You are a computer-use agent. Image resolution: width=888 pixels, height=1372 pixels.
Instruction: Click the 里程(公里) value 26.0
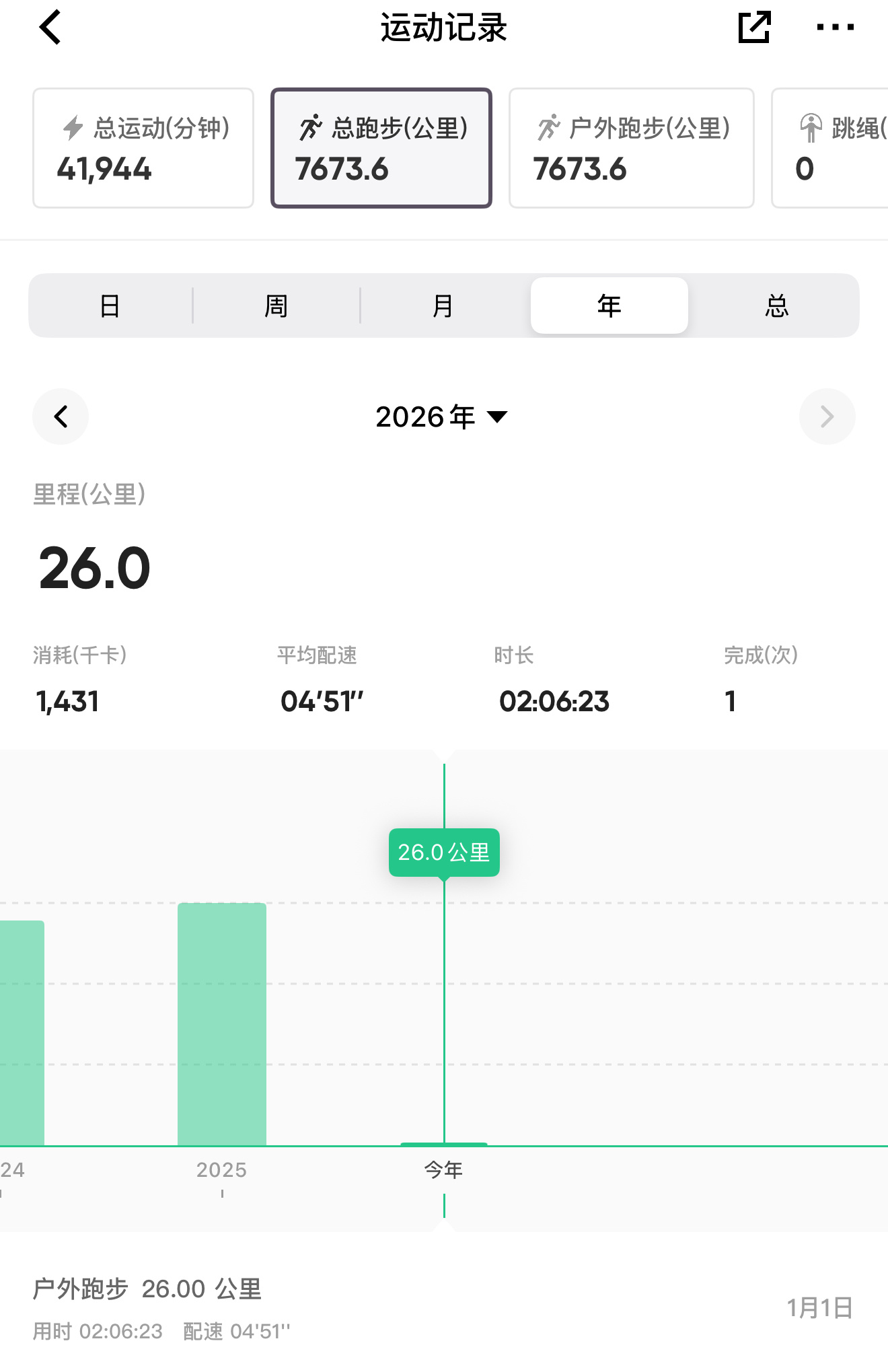pyautogui.click(x=95, y=569)
